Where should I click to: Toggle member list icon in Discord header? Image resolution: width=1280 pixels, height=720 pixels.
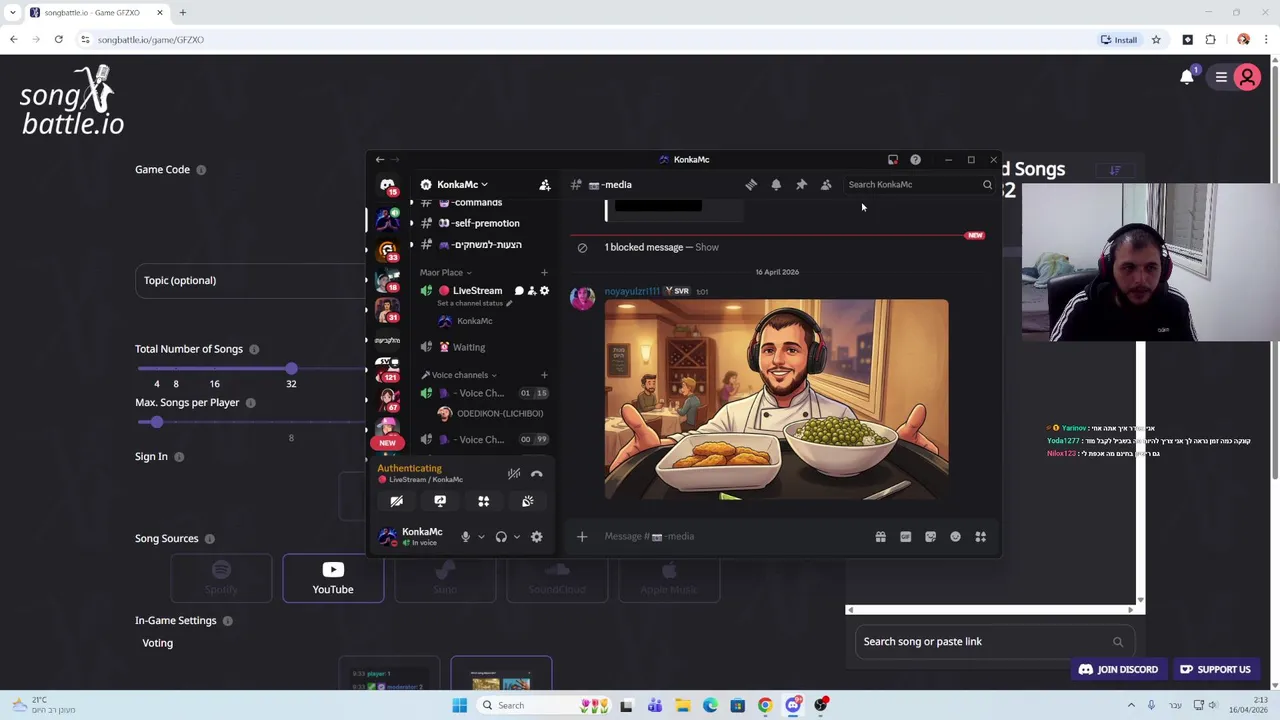pos(826,184)
